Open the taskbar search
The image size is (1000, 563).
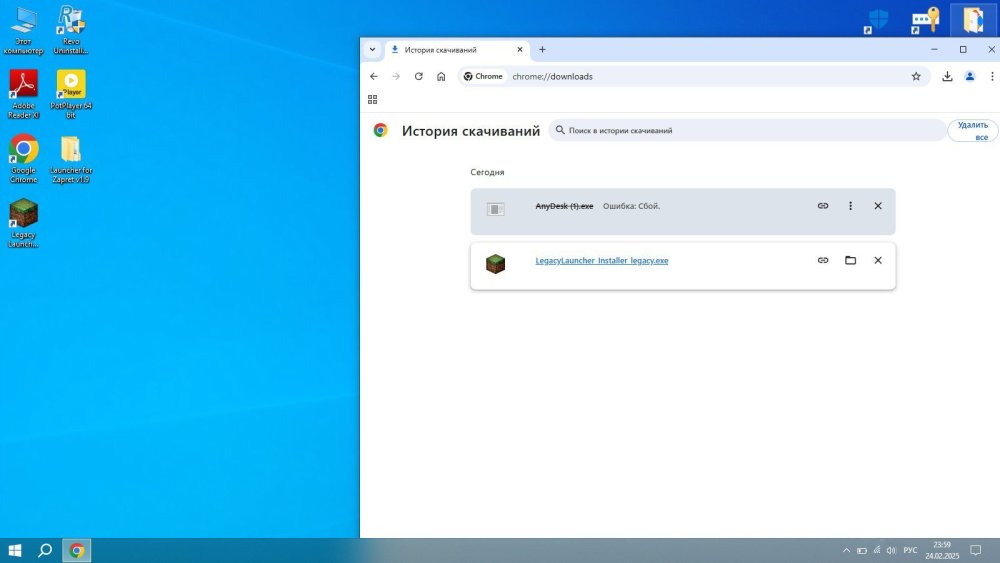[x=45, y=550]
